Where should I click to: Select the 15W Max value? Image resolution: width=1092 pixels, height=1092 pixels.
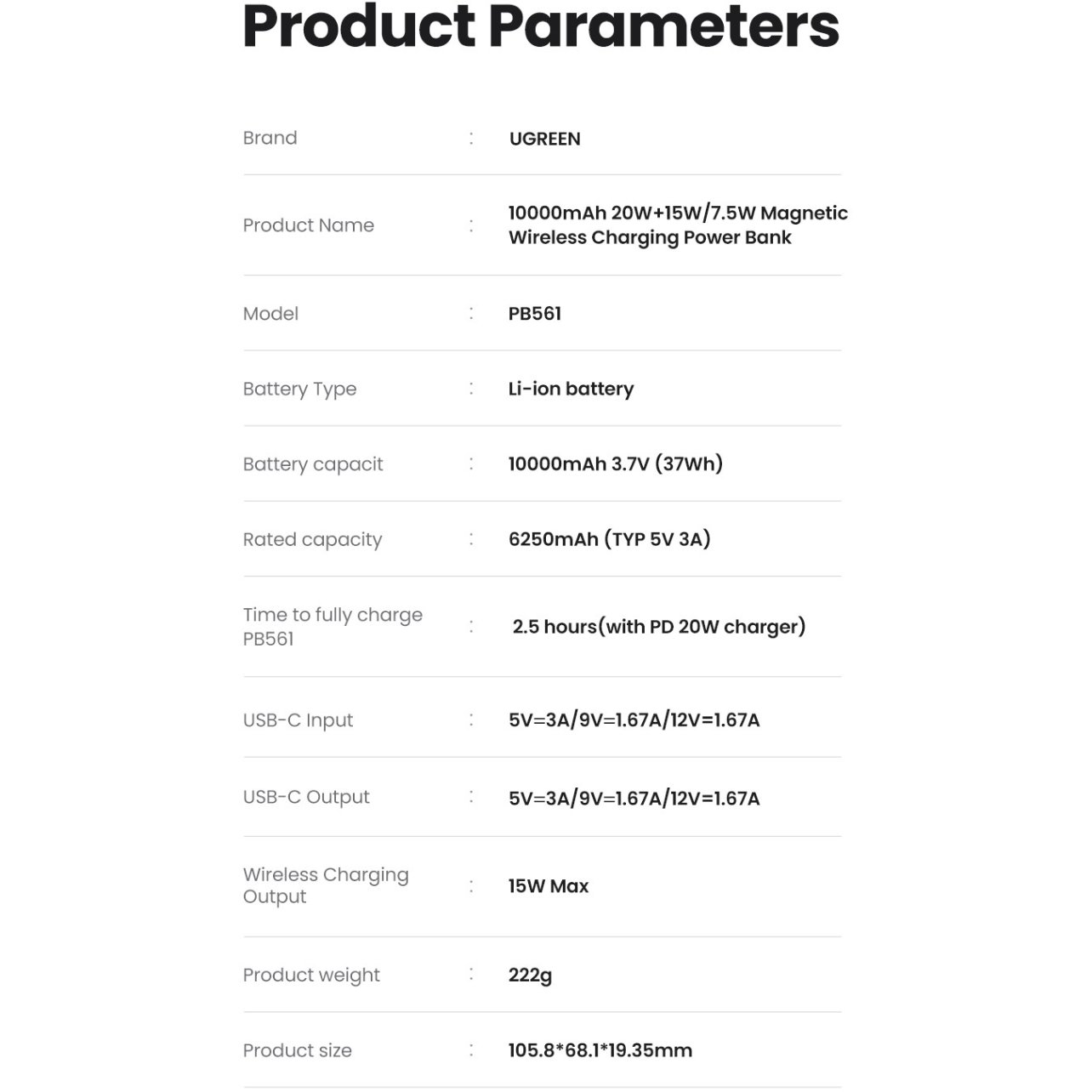click(548, 886)
